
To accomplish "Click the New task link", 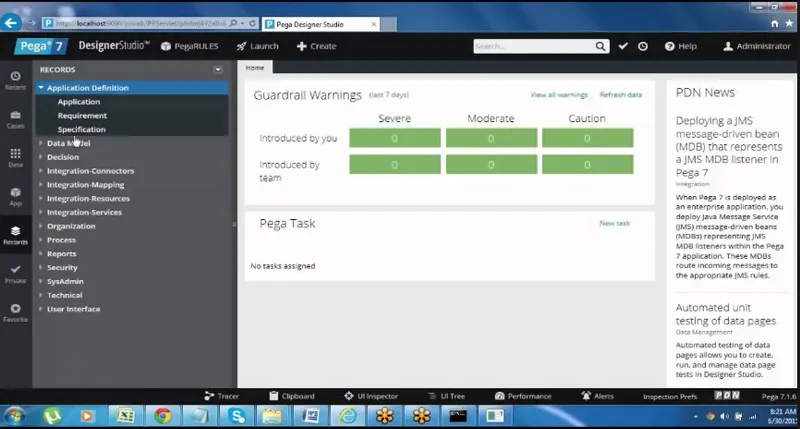I will 615,223.
